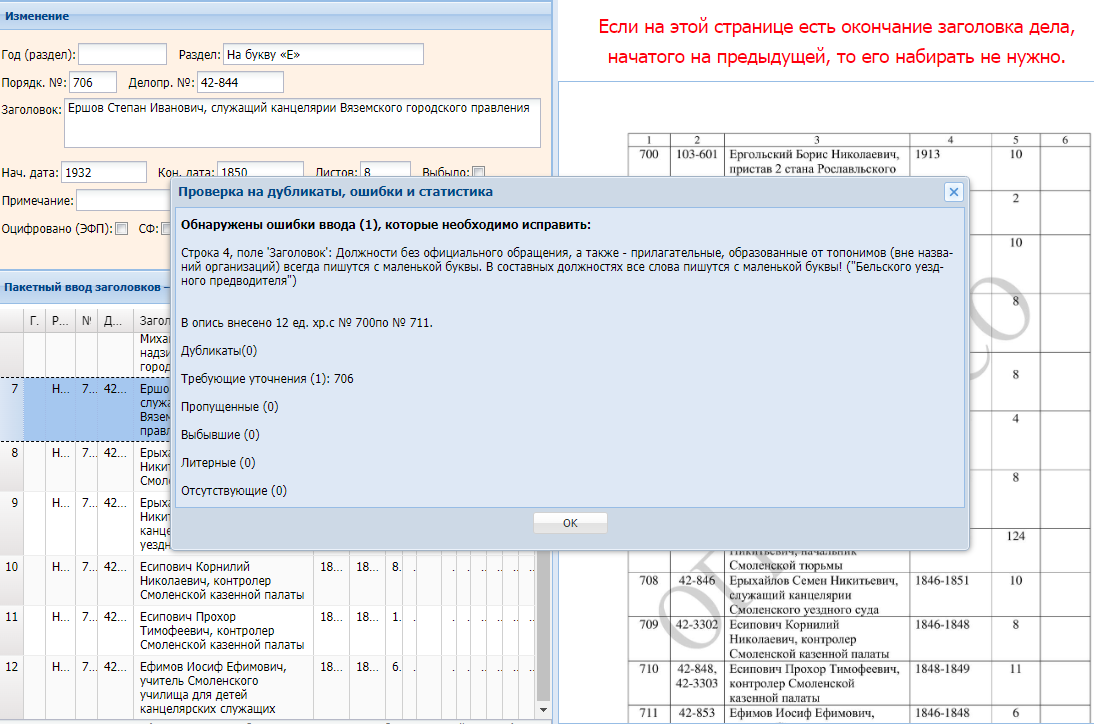Image resolution: width=1094 pixels, height=724 pixels.
Task: Select grid row 12 Ефимов Иосиф Ефимович
Action: point(269,687)
